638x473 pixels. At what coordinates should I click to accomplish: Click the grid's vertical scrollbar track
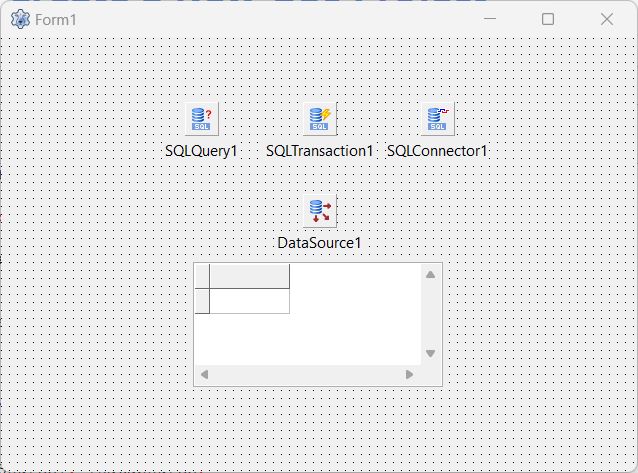tap(431, 313)
